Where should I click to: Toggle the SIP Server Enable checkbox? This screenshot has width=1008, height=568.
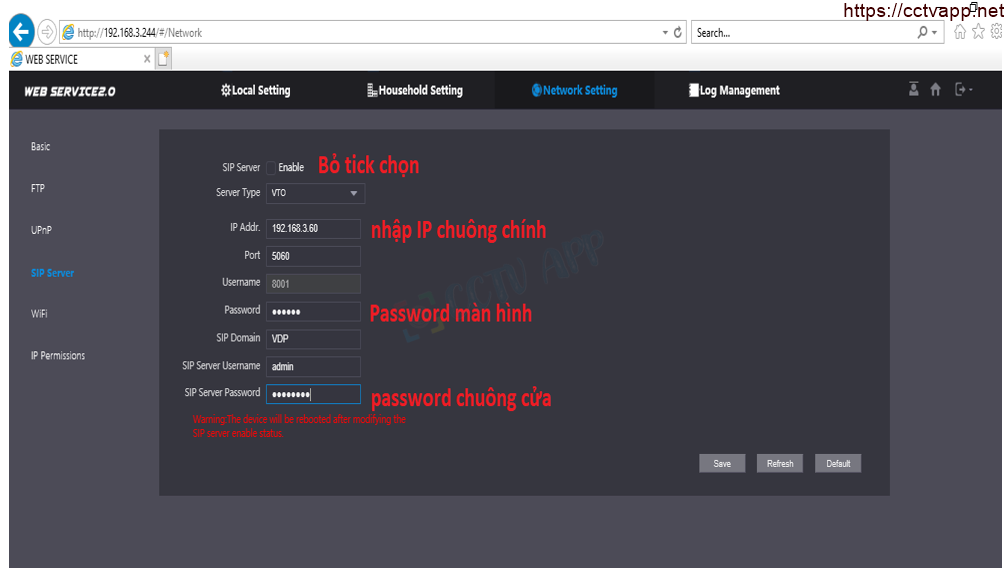(x=271, y=168)
